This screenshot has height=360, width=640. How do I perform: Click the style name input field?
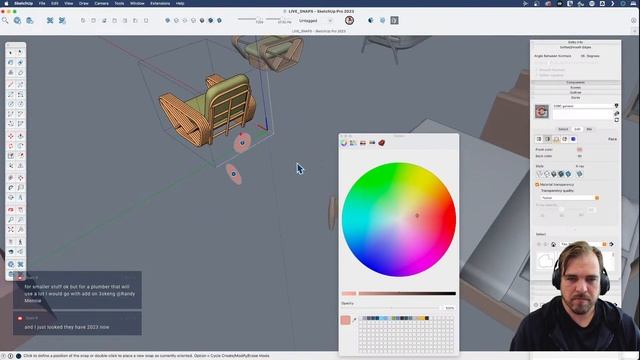583,106
